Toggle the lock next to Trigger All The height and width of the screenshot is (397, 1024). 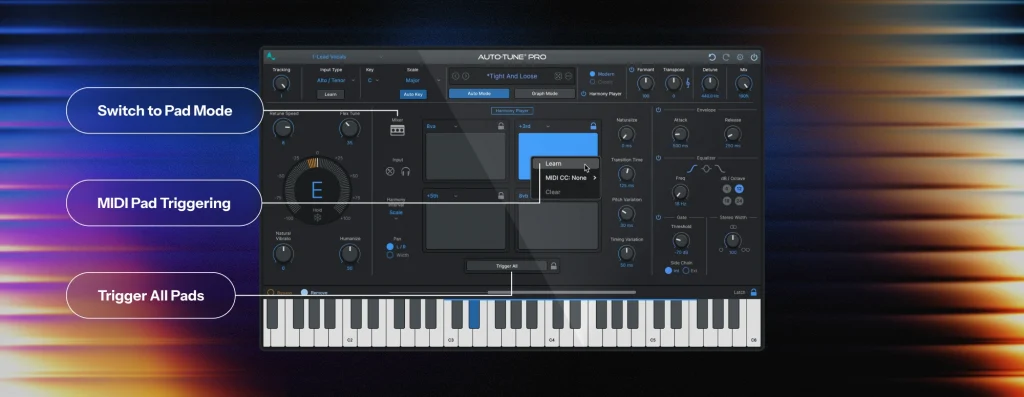[553, 266]
